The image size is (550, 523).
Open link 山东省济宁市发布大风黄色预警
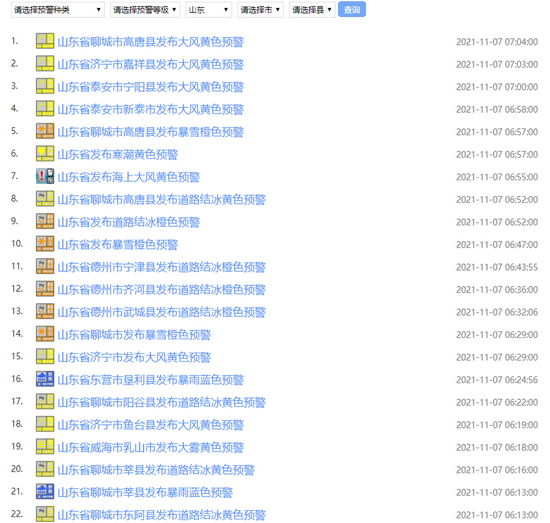pos(134,357)
